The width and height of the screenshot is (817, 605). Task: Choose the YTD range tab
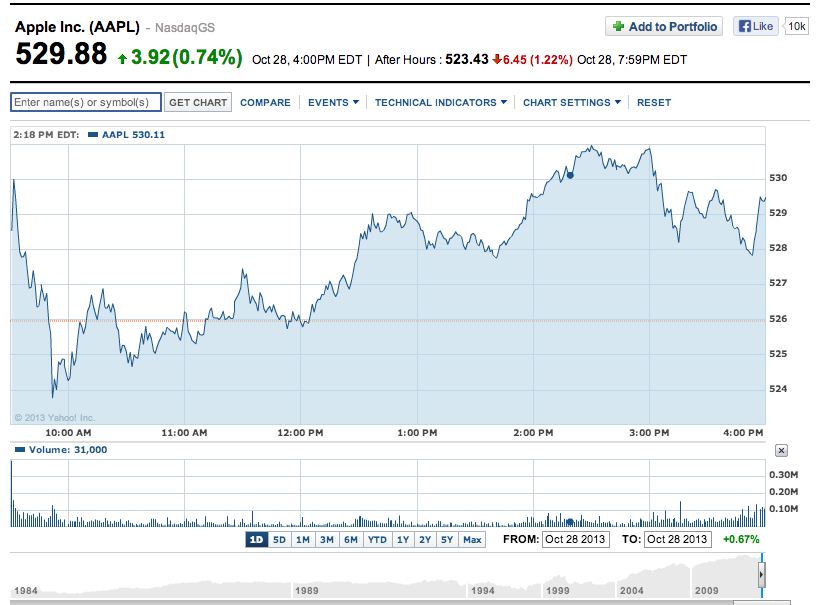[377, 540]
